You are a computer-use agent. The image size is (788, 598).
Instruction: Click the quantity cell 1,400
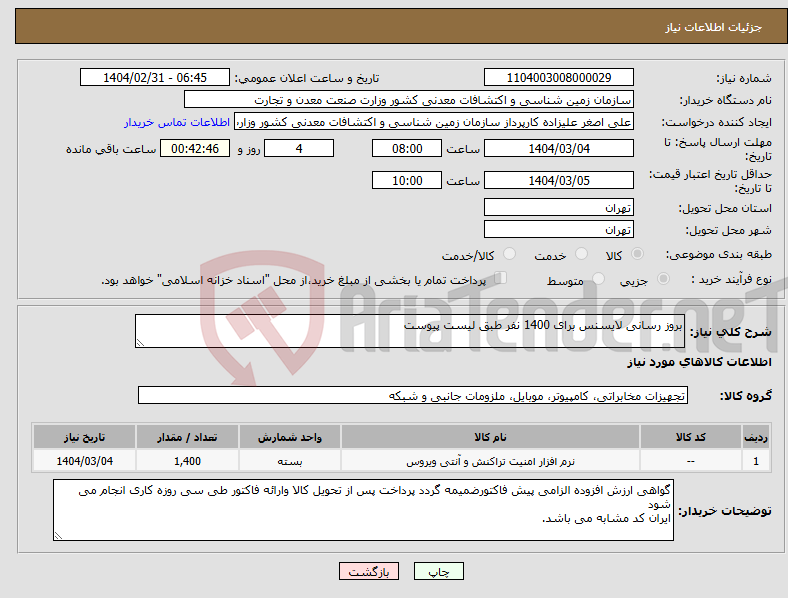click(x=187, y=461)
